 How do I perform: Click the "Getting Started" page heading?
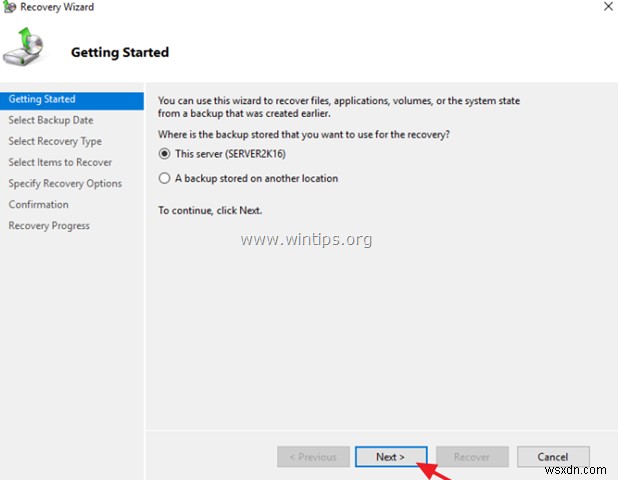[120, 52]
